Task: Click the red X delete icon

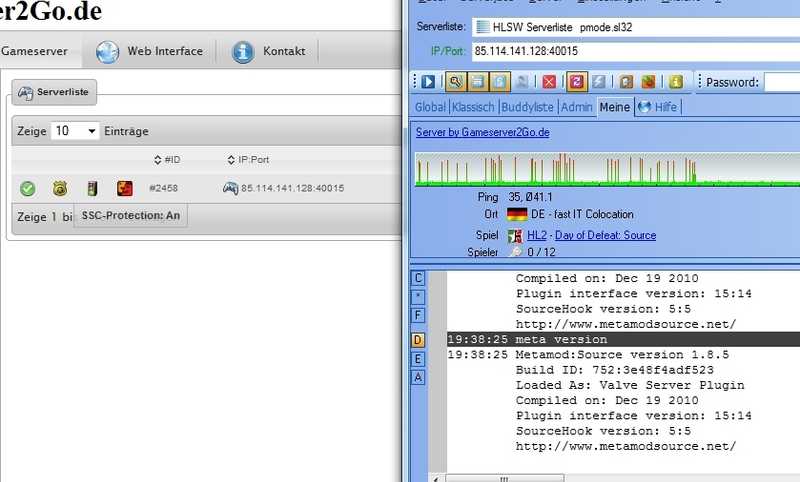Action: pos(549,82)
